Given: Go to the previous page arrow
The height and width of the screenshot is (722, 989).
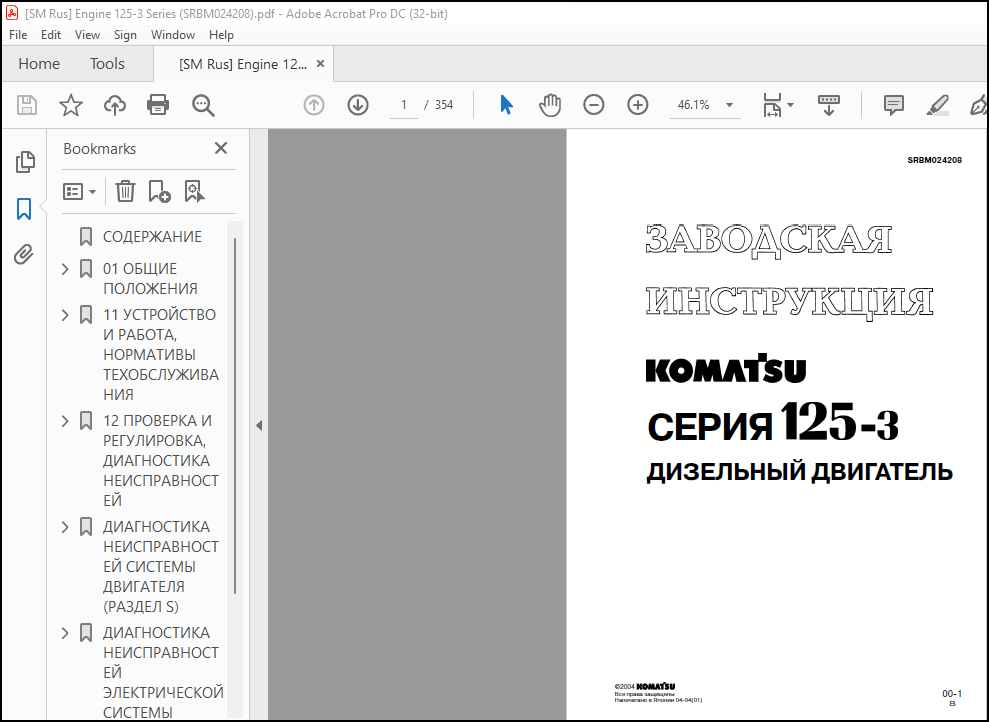Looking at the screenshot, I should click(x=313, y=105).
